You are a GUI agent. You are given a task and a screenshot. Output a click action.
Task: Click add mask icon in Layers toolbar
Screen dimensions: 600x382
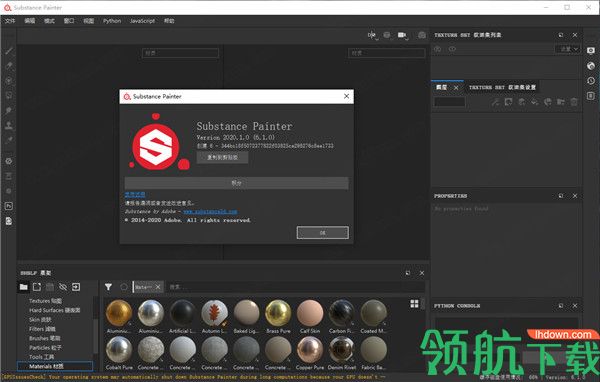coord(509,102)
